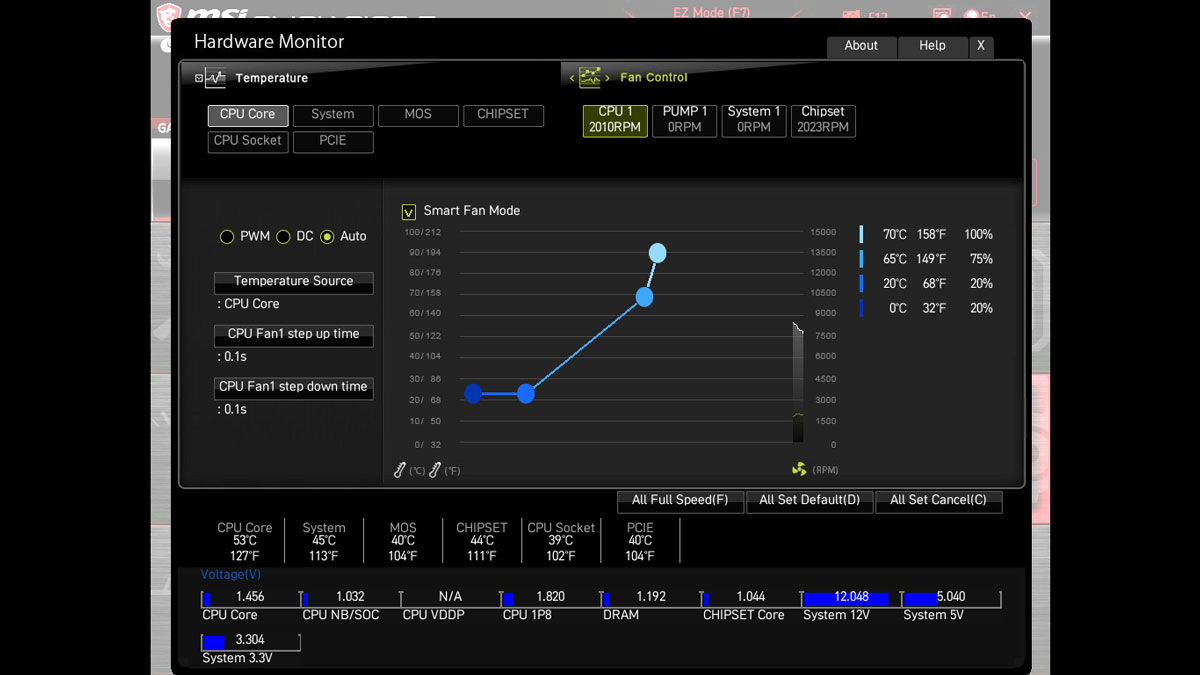Viewport: 1200px width, 675px height.
Task: Enable the Smart Fan Mode checkbox
Action: tap(408, 211)
